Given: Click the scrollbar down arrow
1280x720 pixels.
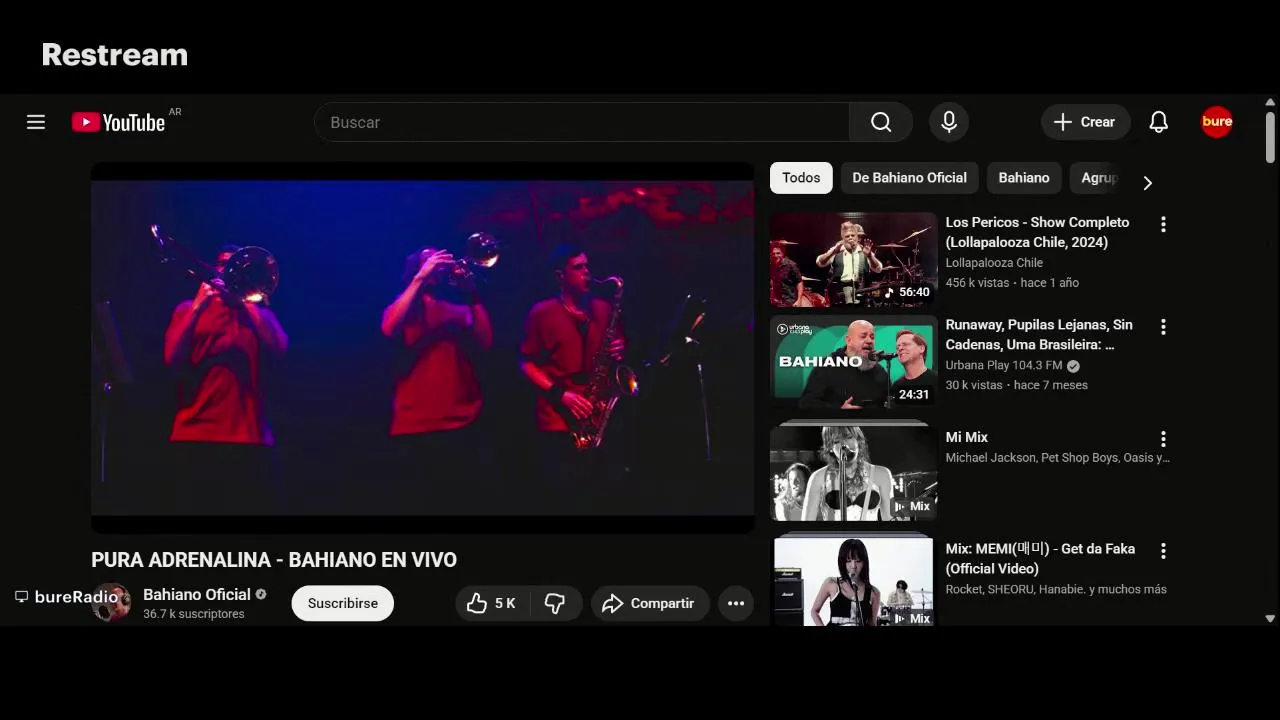Looking at the screenshot, I should click(1270, 619).
